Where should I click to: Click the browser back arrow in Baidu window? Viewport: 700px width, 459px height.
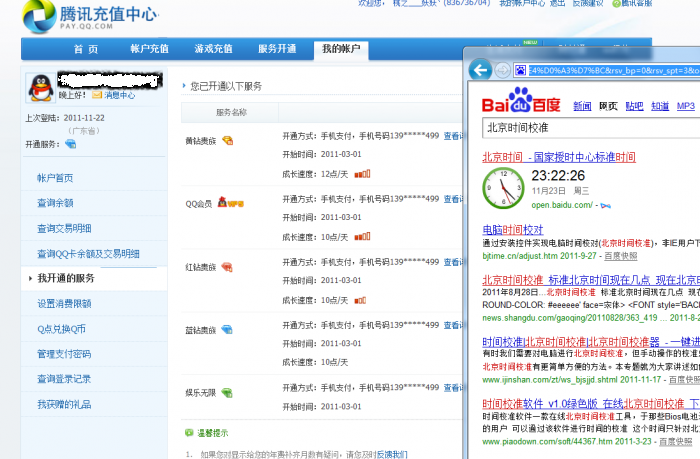[480, 70]
